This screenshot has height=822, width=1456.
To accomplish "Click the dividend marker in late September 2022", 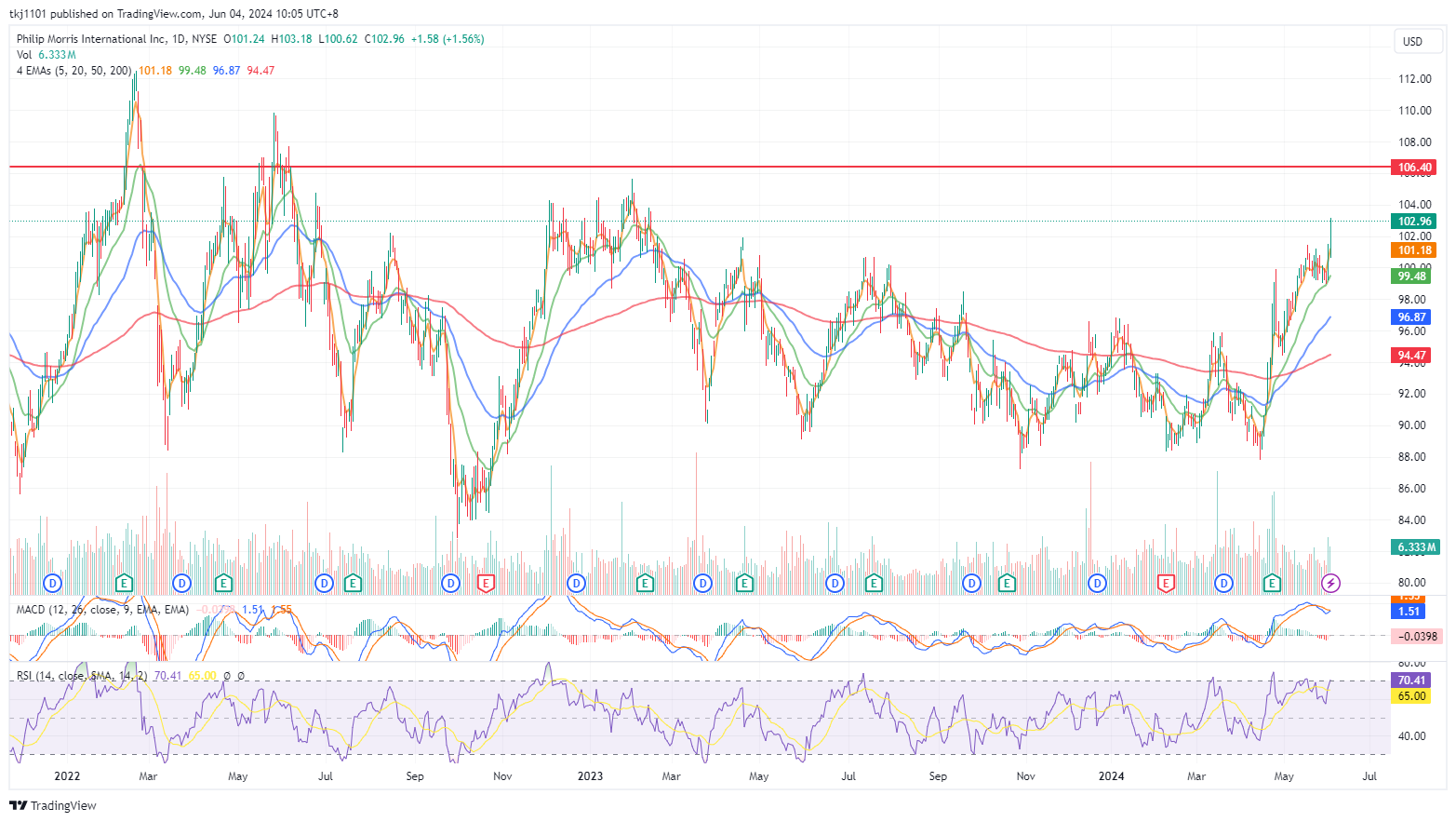I will [x=451, y=584].
